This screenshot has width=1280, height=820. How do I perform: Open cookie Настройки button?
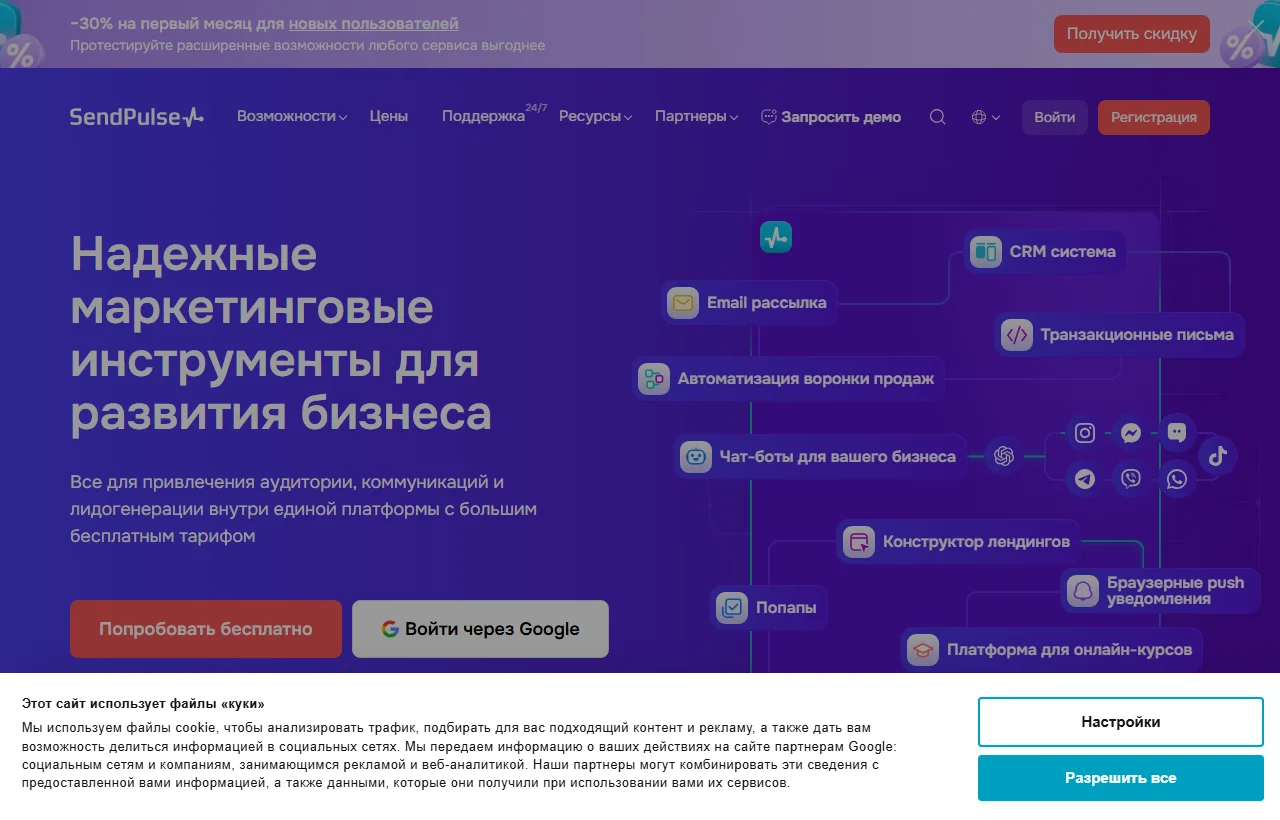[1121, 722]
